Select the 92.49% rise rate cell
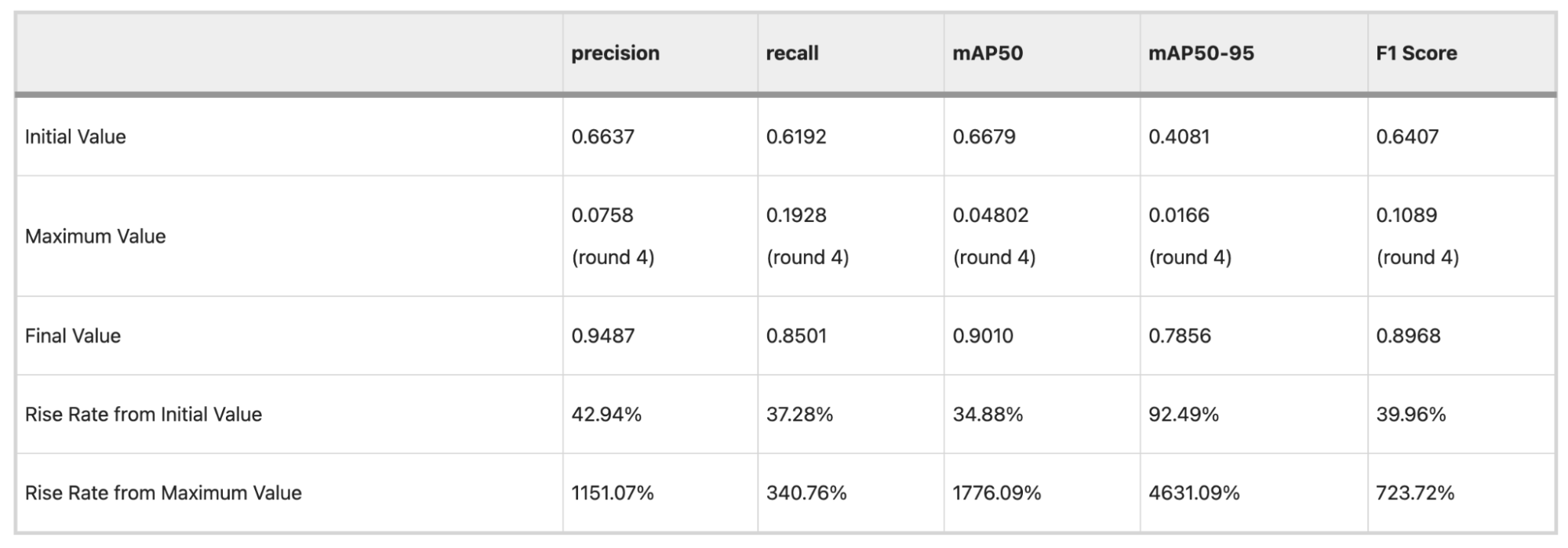The image size is (1568, 548). (x=1184, y=414)
